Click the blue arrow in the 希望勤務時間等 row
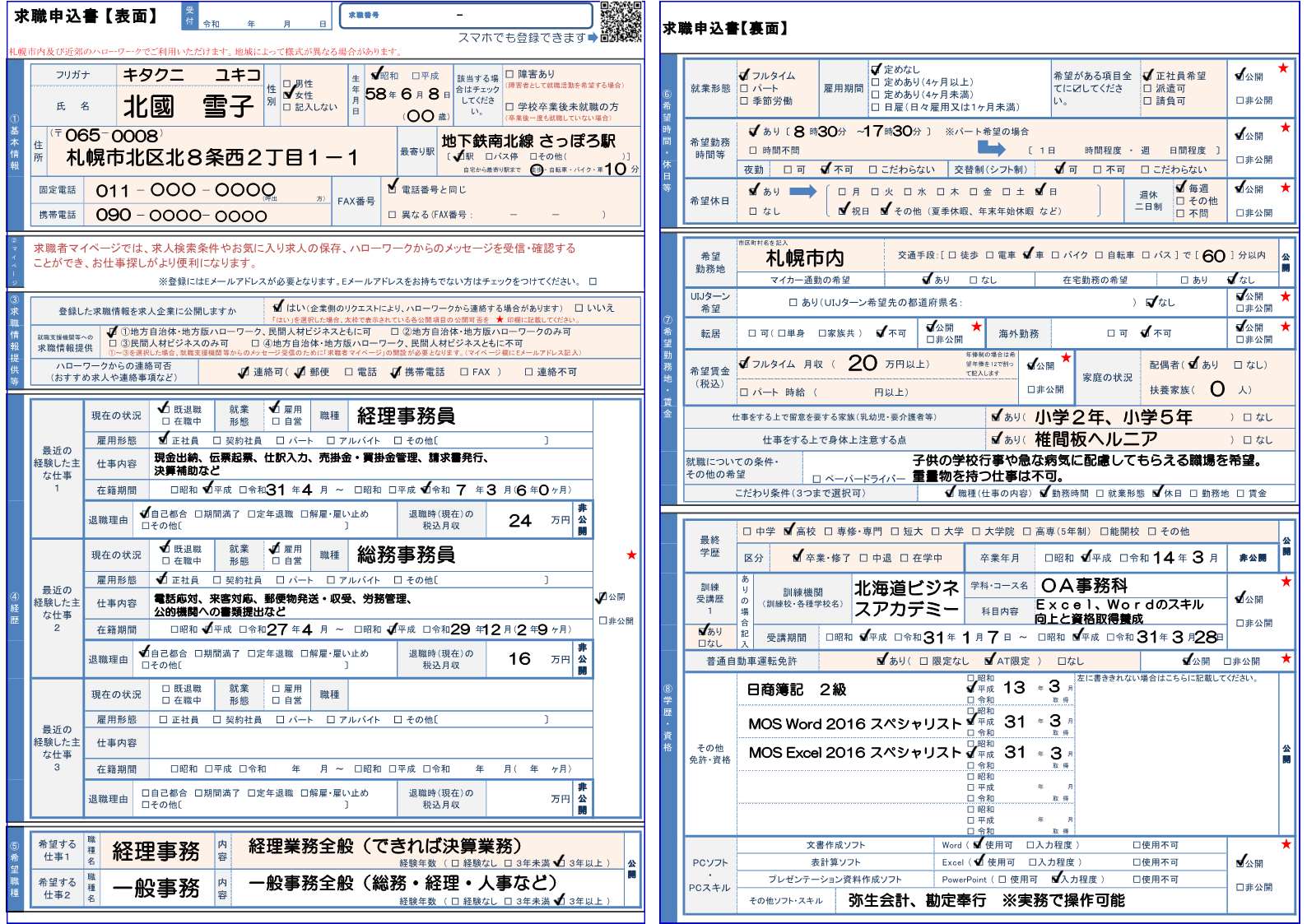The height and width of the screenshot is (924, 1307). pyautogui.click(x=990, y=148)
